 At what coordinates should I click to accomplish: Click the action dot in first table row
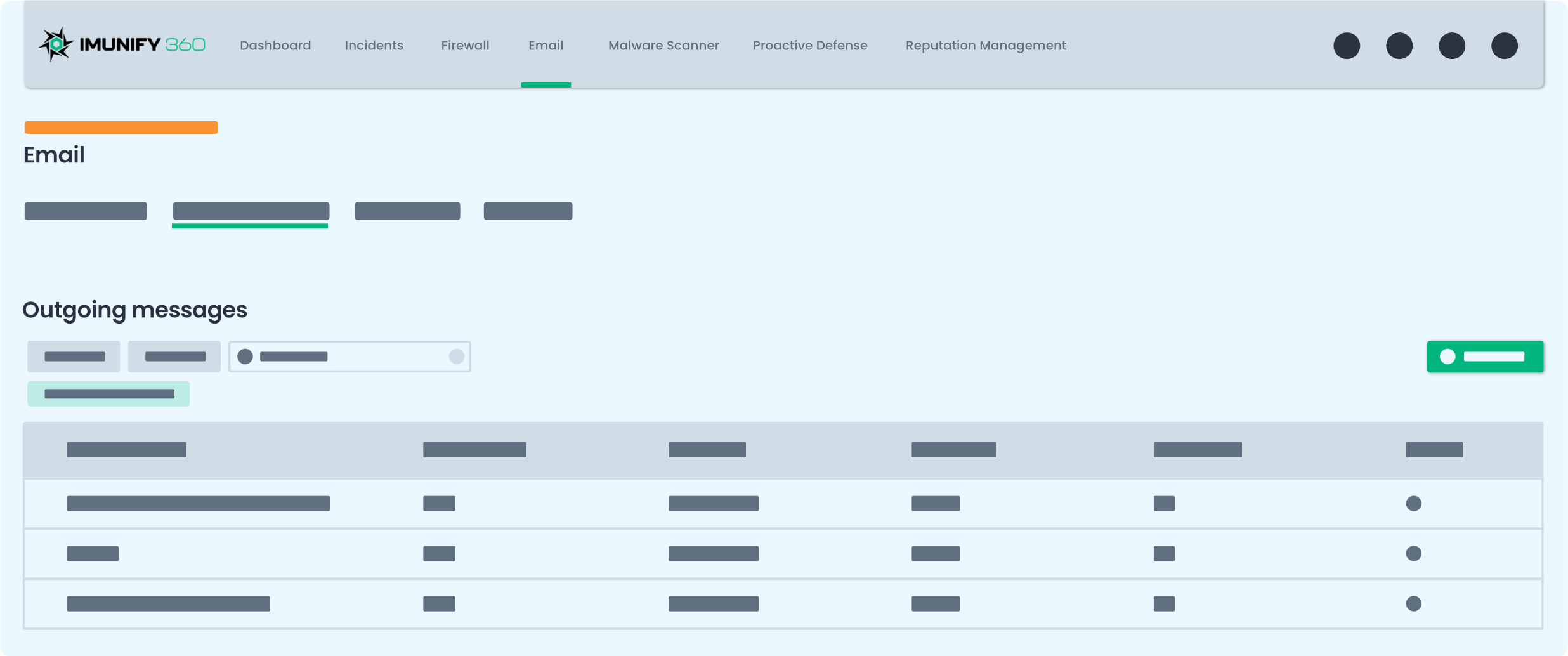click(1413, 504)
